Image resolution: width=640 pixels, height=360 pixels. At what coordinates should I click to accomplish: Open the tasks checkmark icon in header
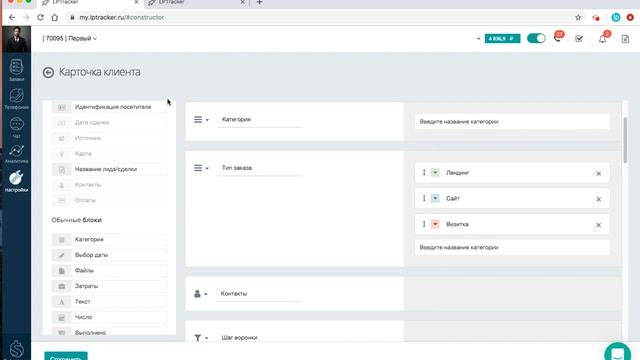click(x=579, y=38)
